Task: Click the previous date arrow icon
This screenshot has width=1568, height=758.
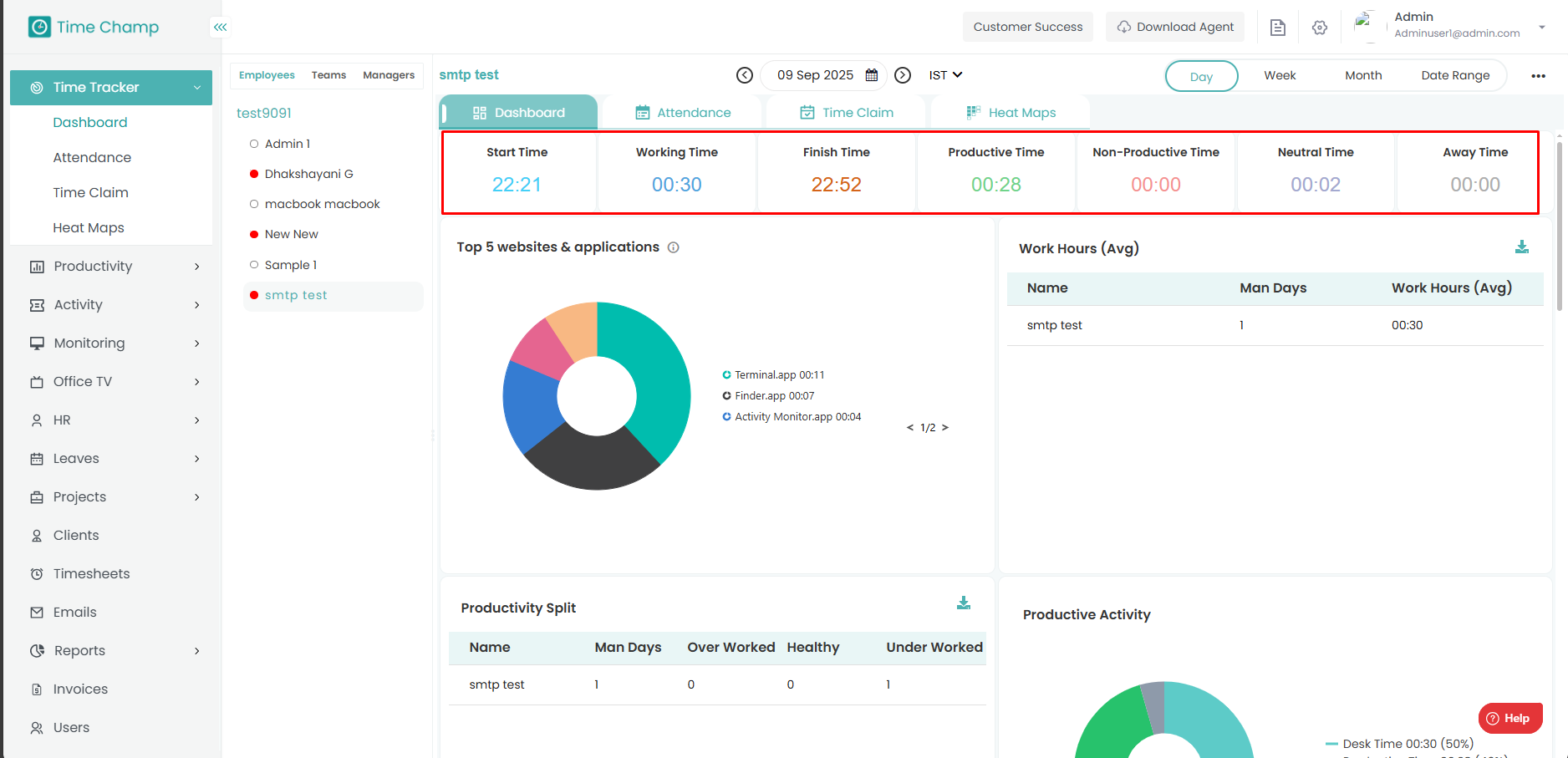Action: pyautogui.click(x=745, y=75)
